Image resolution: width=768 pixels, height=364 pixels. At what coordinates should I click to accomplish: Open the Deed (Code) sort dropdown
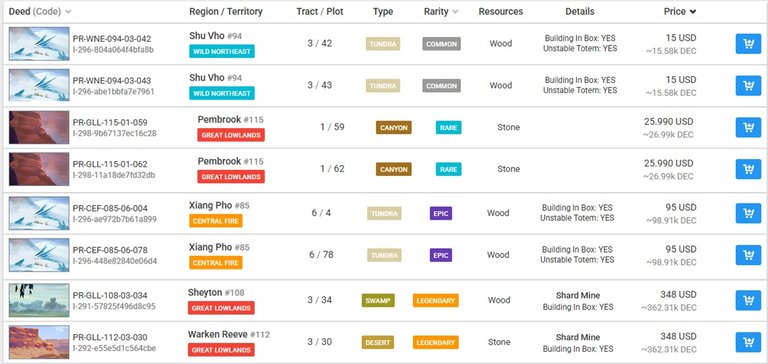point(68,12)
